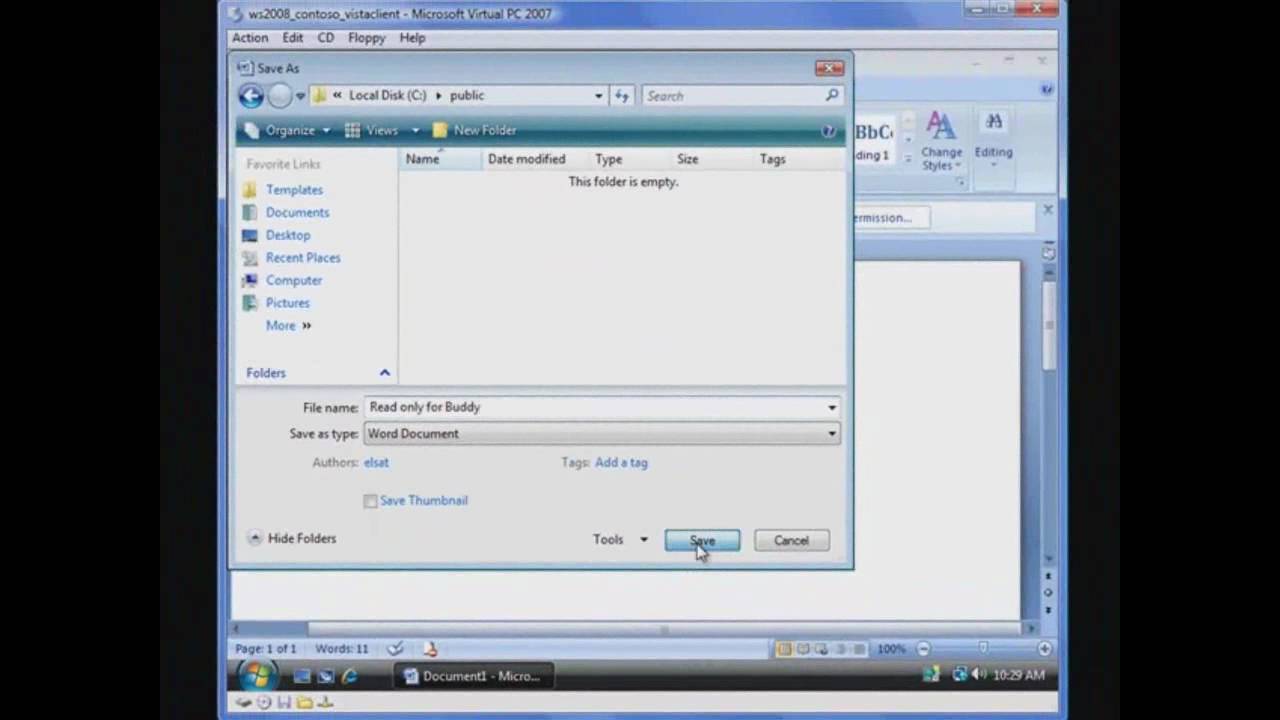Open the Organize menu
The image size is (1280, 720).
pos(288,131)
